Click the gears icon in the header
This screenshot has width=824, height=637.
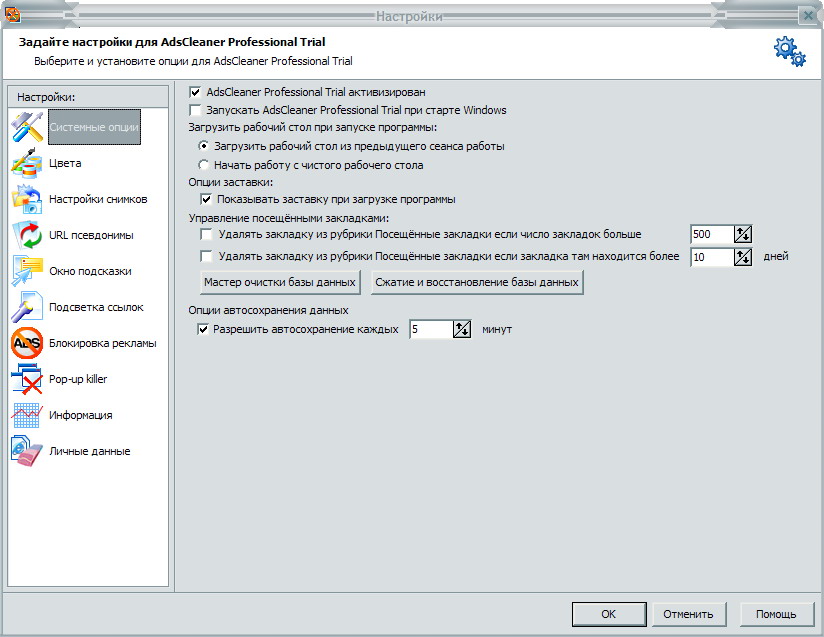(x=790, y=52)
